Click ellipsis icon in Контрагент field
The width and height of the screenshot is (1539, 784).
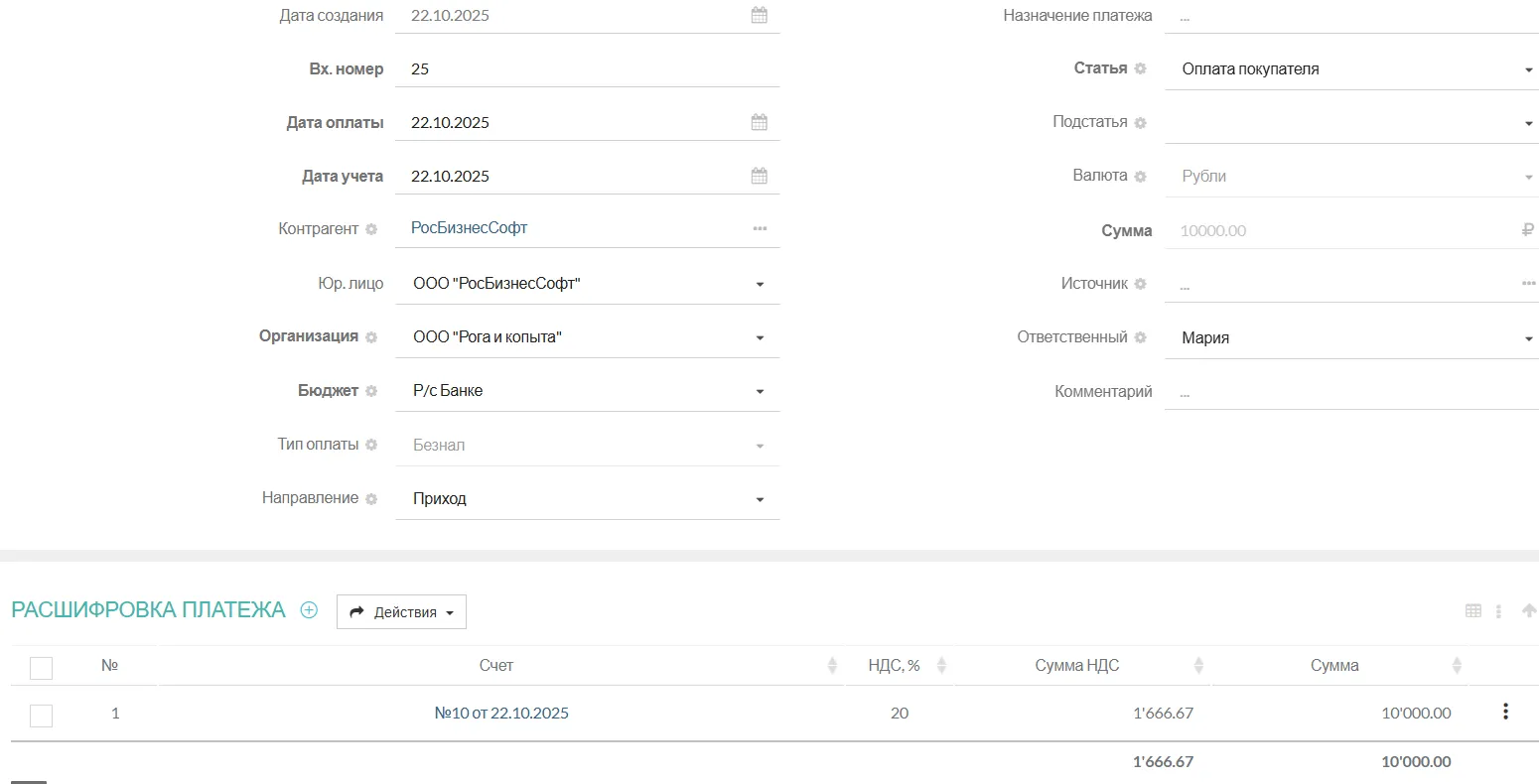(x=760, y=229)
